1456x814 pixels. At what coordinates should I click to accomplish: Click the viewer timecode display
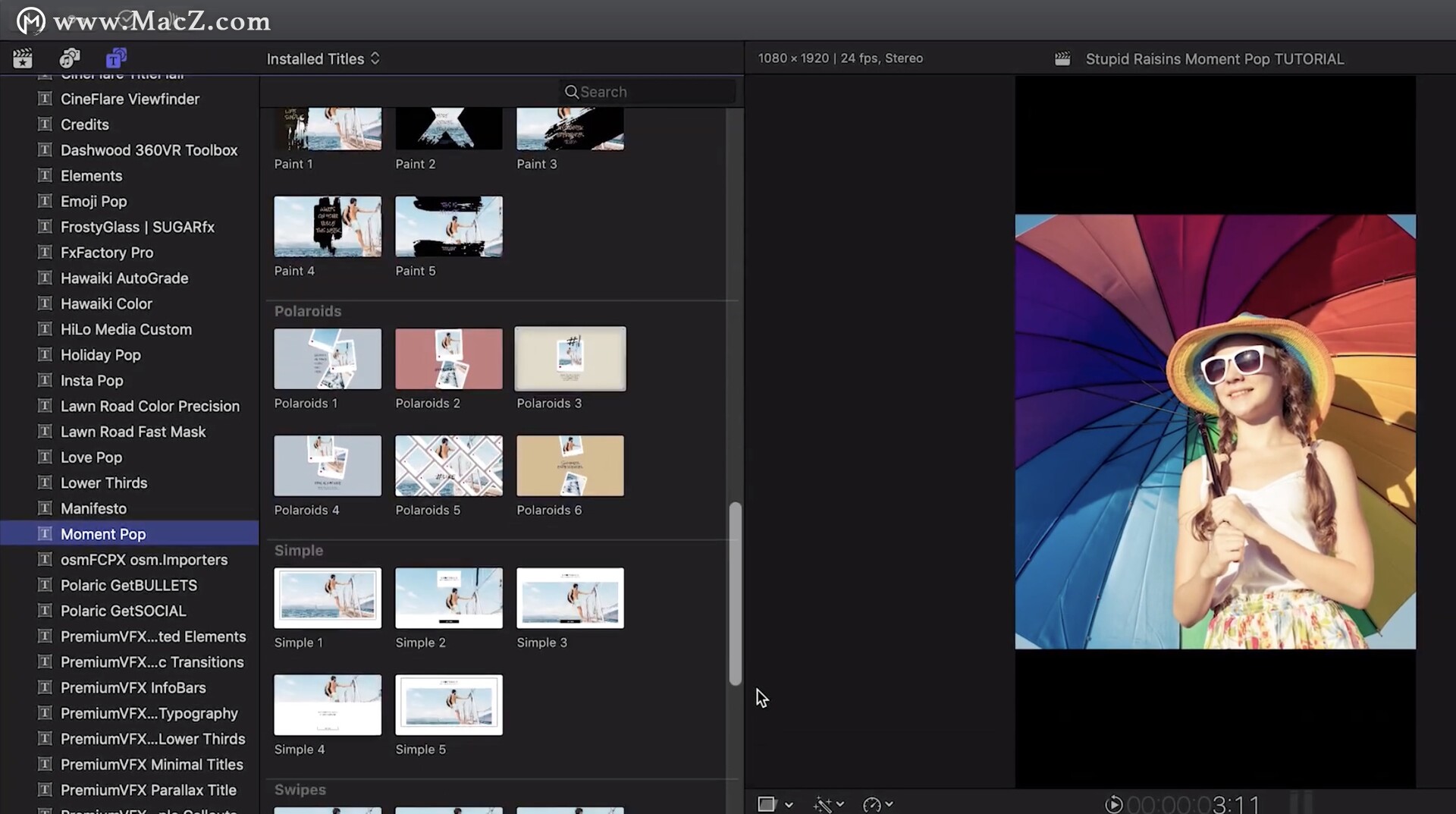[x=1193, y=803]
